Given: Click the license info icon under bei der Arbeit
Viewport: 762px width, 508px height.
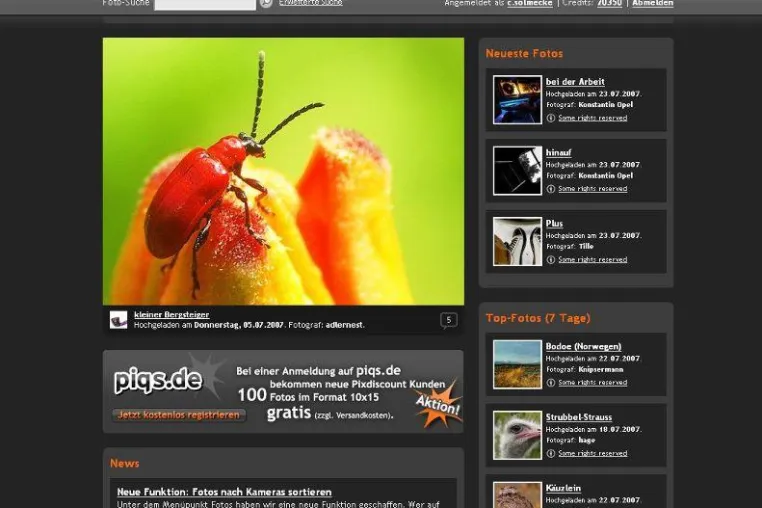Looking at the screenshot, I should pos(551,118).
